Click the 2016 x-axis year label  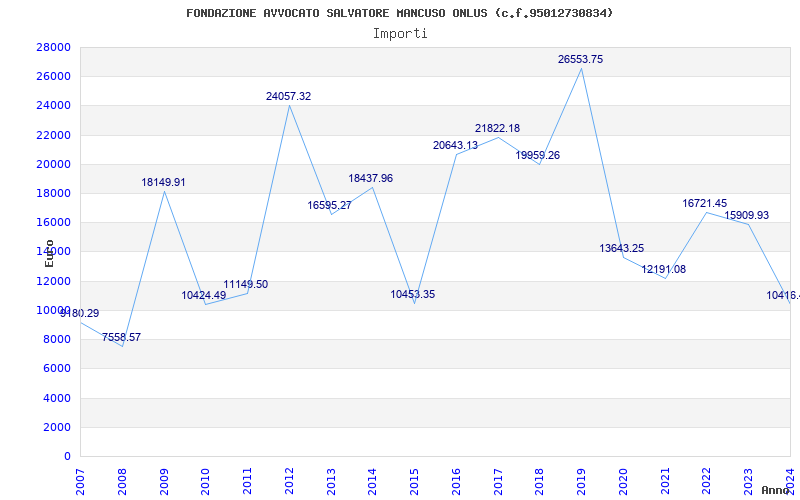point(456,482)
